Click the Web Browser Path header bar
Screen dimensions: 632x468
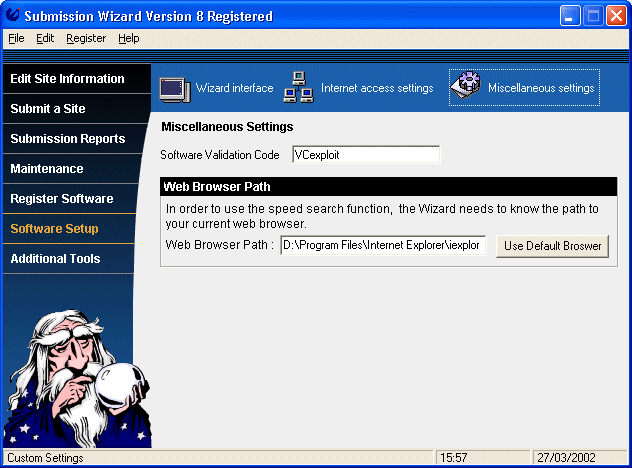click(x=389, y=187)
